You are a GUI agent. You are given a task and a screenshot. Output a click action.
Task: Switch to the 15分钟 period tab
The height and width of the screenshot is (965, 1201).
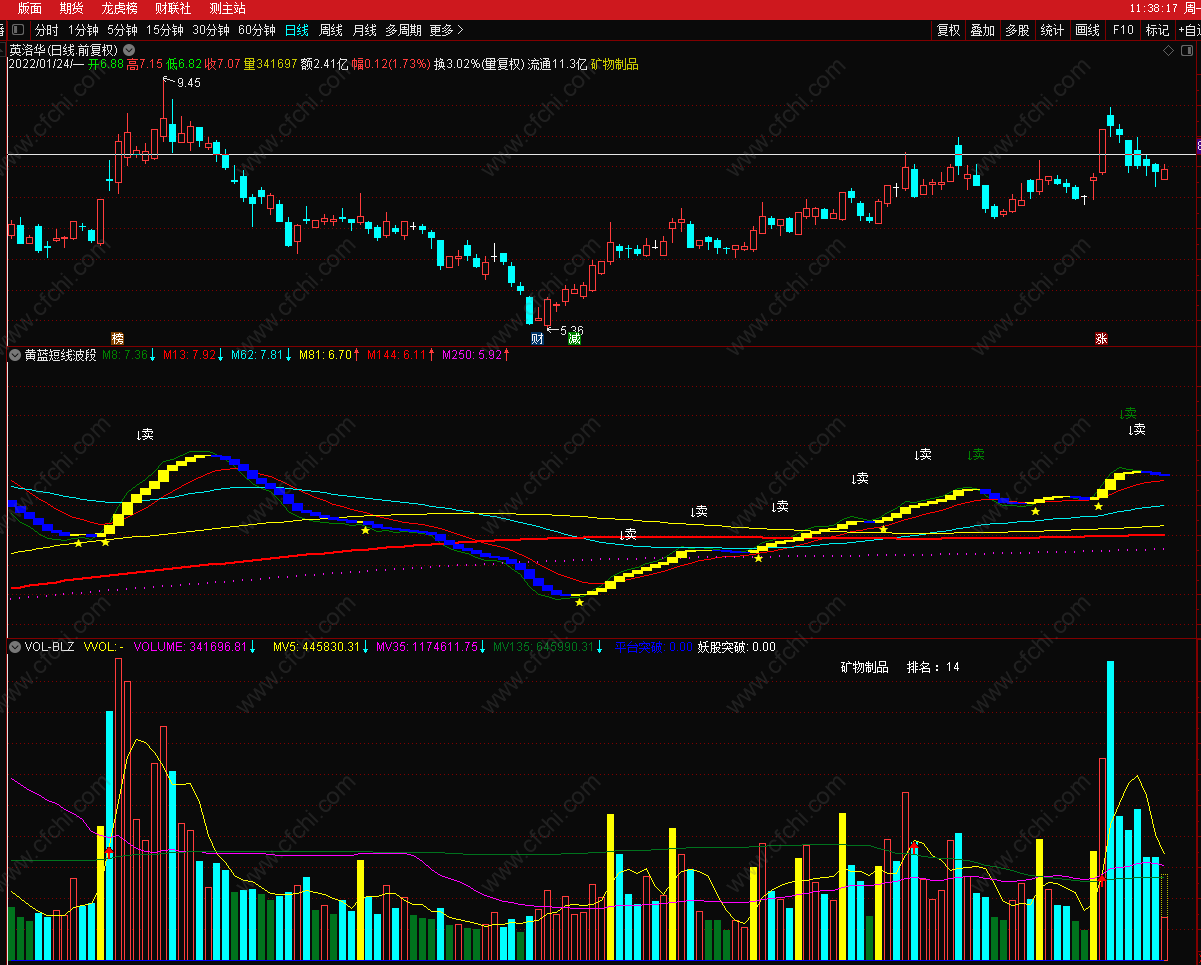165,30
